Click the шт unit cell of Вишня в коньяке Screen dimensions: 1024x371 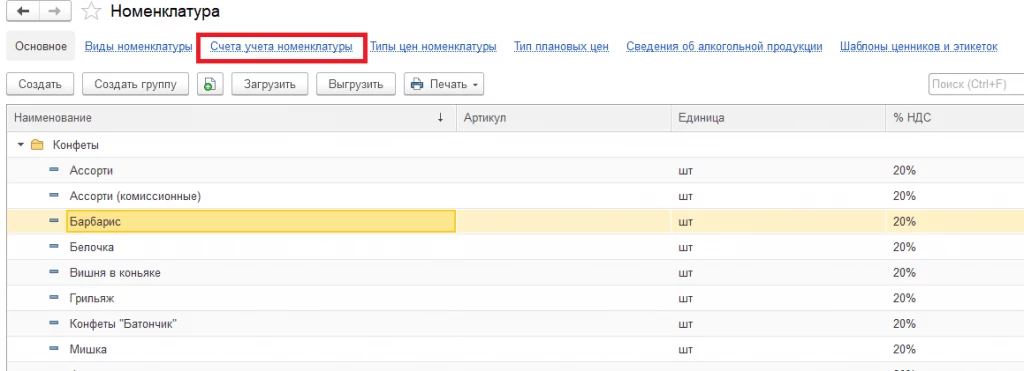coord(778,273)
